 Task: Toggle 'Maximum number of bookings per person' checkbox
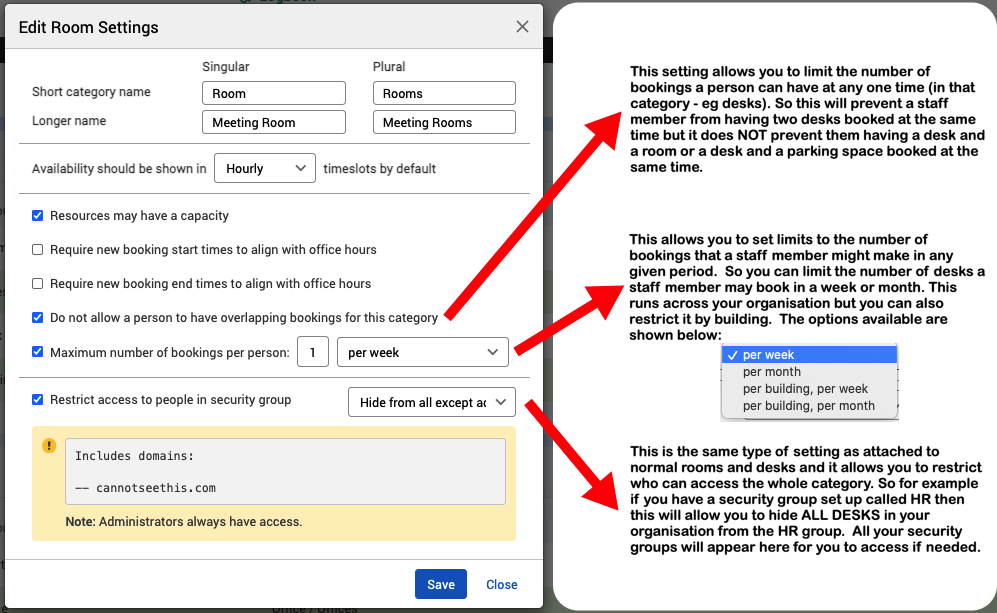38,352
